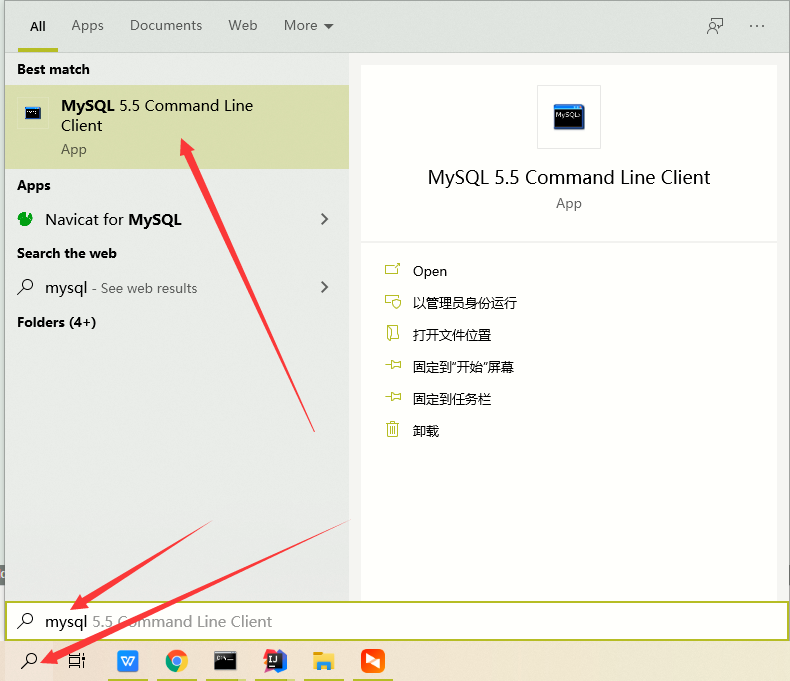Click the open file location icon
The width and height of the screenshot is (790, 681).
[x=392, y=333]
